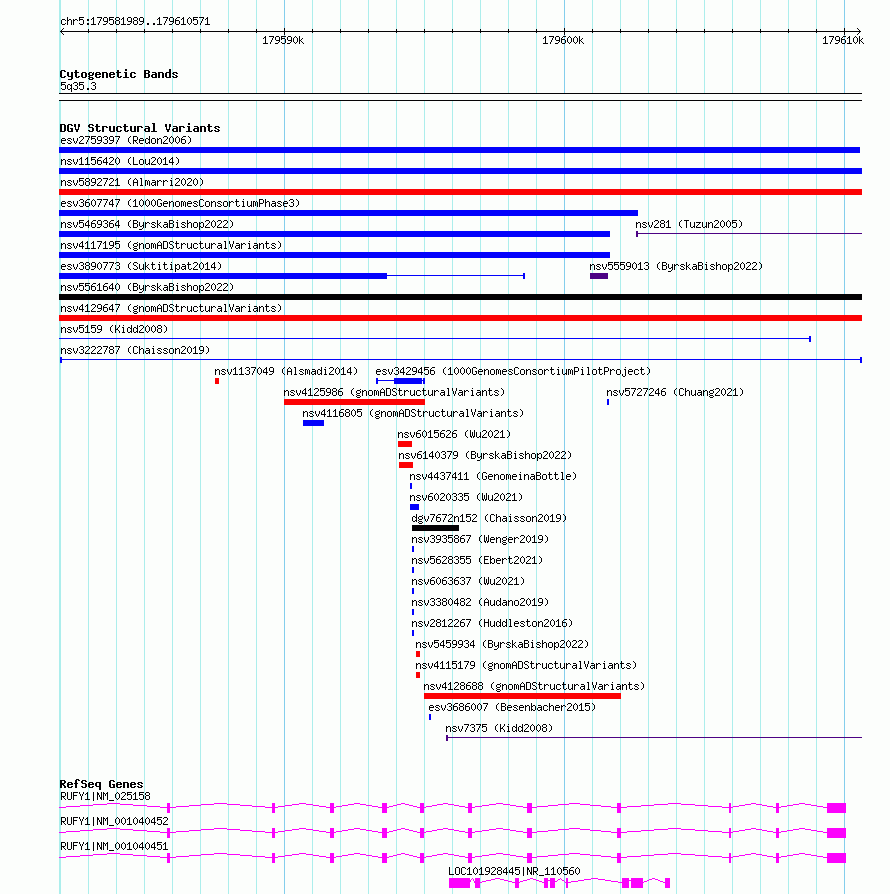
Task: Select the small red nsv1137049 variant marker
Action: pos(217,381)
